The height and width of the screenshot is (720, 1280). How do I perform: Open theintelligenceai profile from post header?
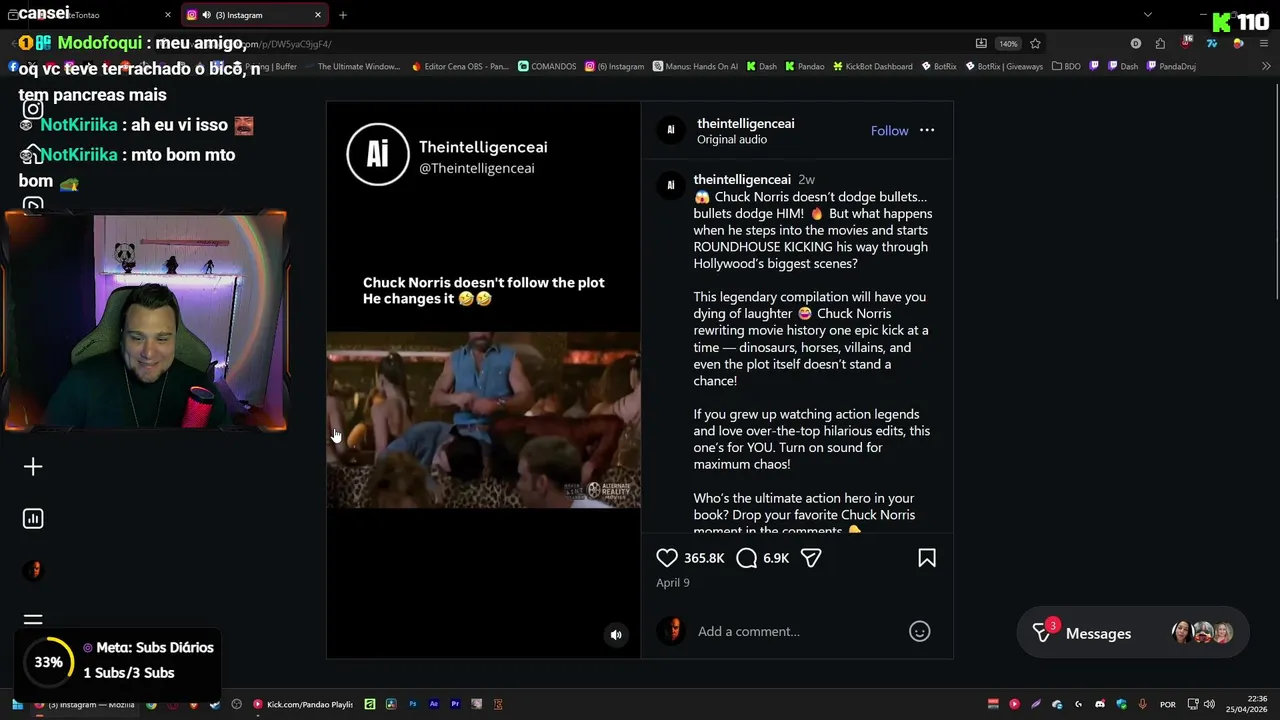tap(745, 123)
